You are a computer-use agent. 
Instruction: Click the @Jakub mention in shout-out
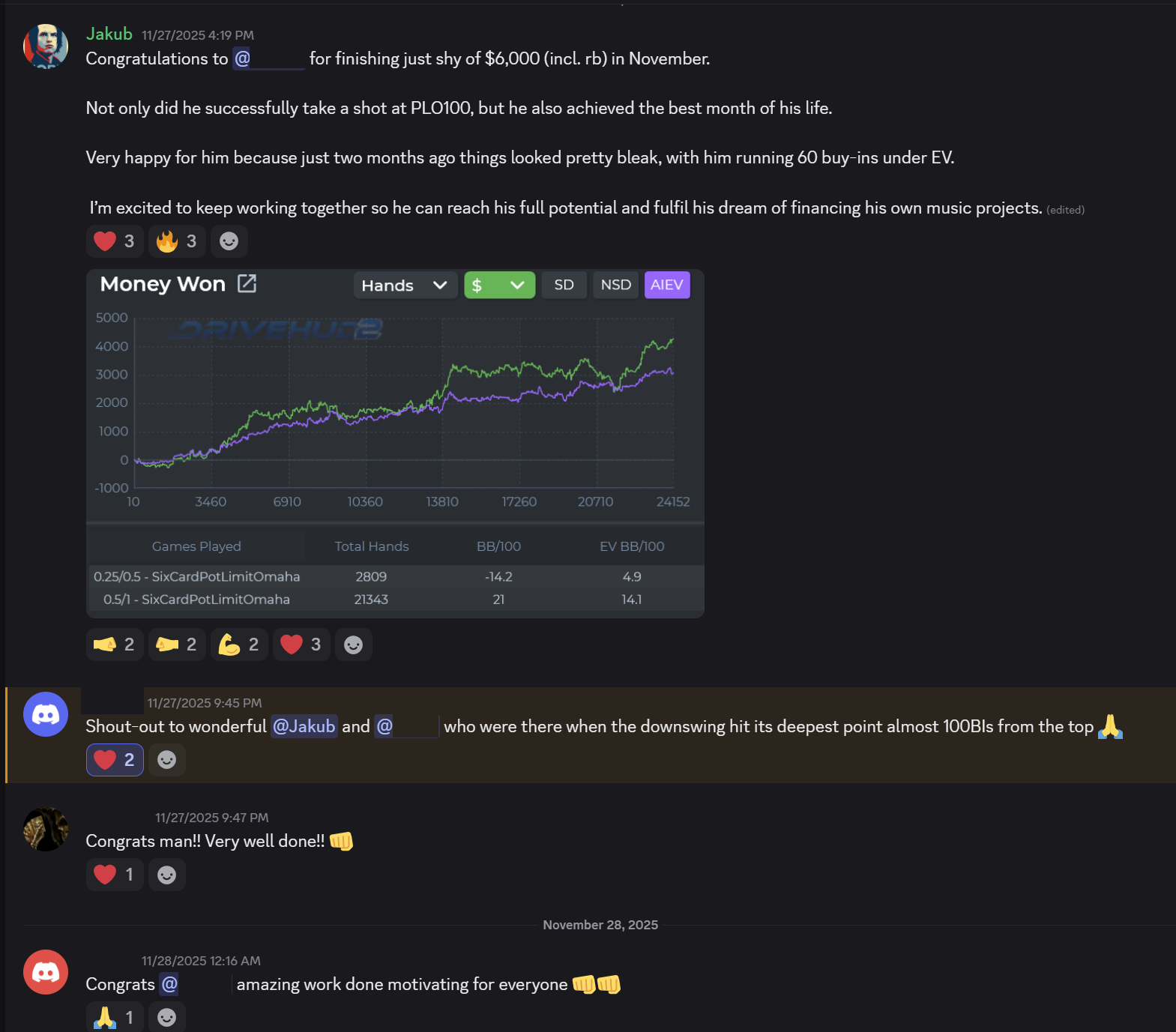[304, 726]
